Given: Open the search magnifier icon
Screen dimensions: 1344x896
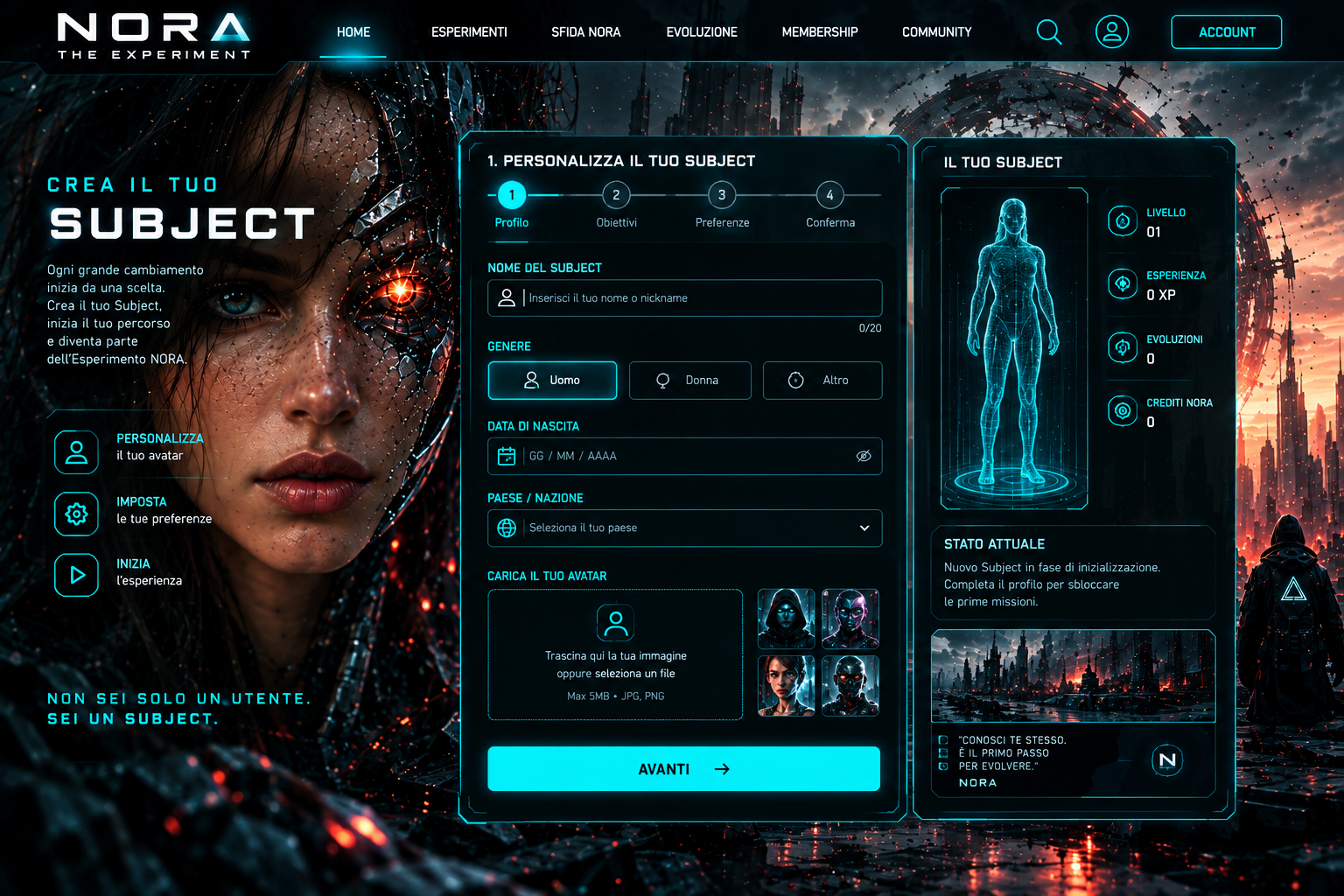Looking at the screenshot, I should (x=1048, y=32).
